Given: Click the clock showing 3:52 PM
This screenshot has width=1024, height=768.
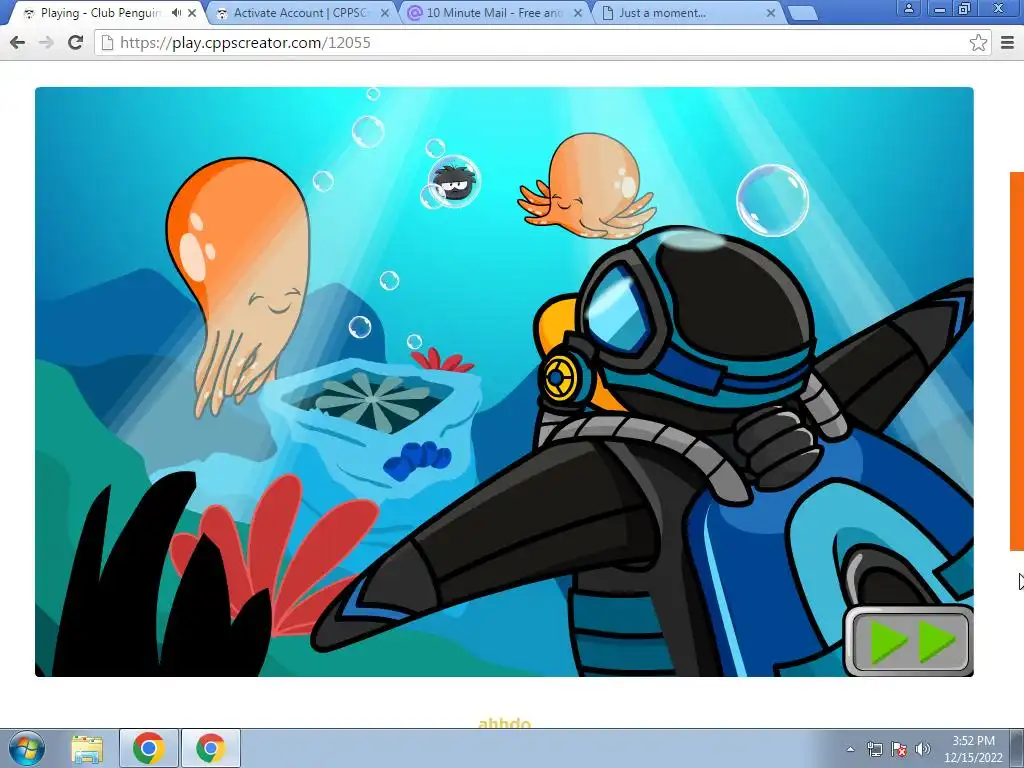Looking at the screenshot, I should pyautogui.click(x=973, y=749).
